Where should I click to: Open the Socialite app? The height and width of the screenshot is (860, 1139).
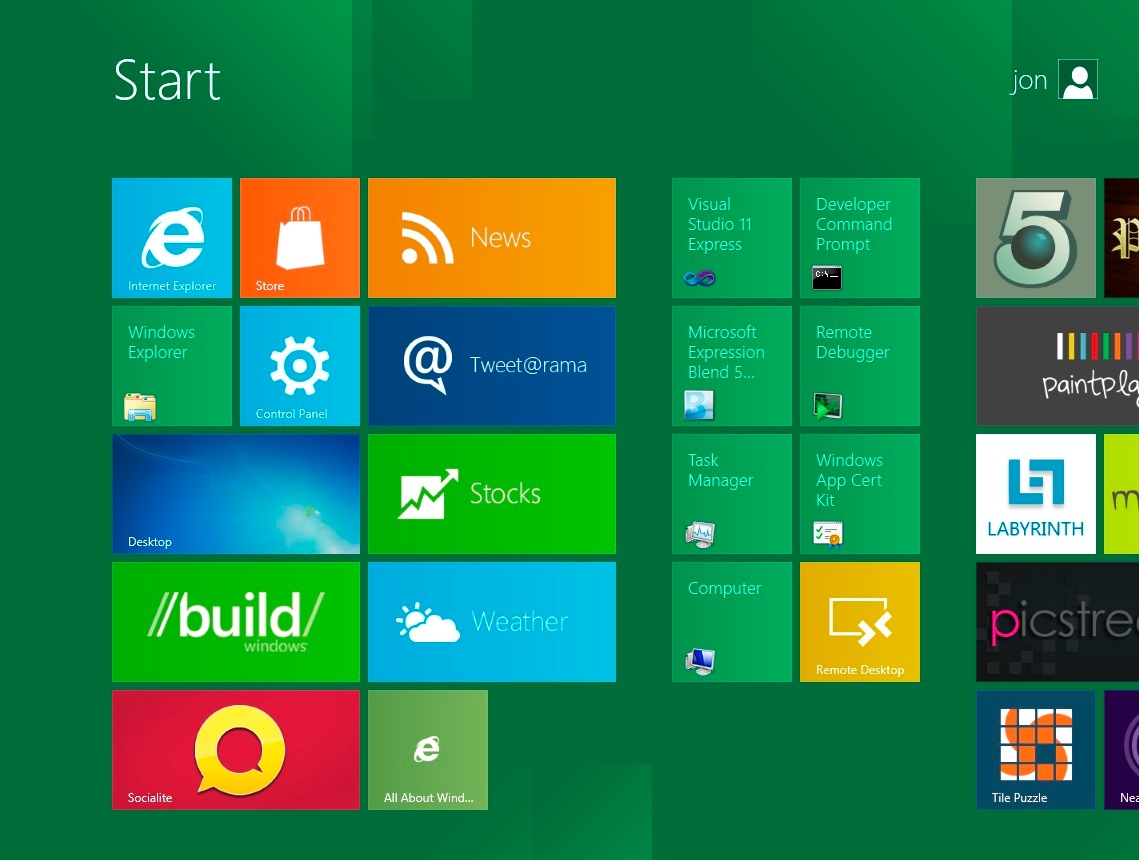pyautogui.click(x=235, y=749)
